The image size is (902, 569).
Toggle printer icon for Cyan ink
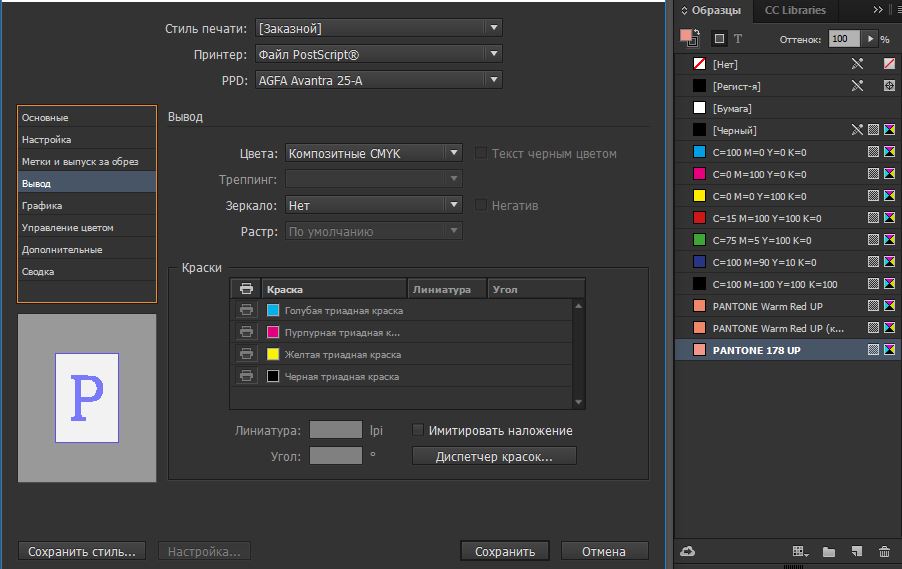point(246,310)
